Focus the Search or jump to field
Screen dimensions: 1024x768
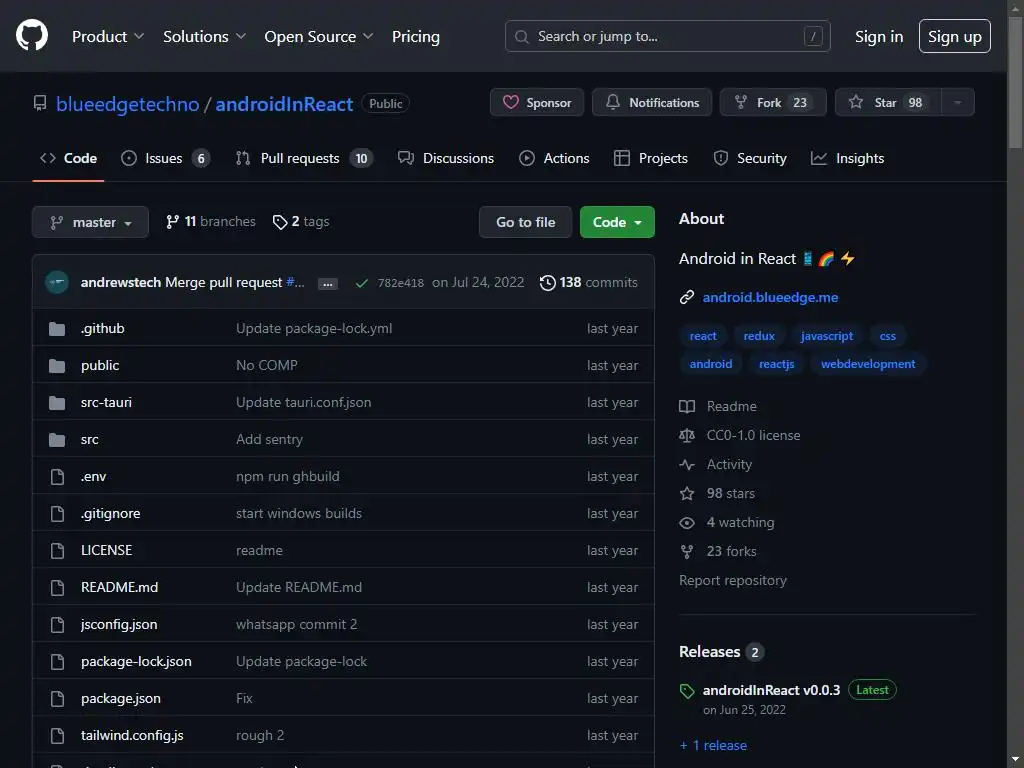(x=667, y=36)
